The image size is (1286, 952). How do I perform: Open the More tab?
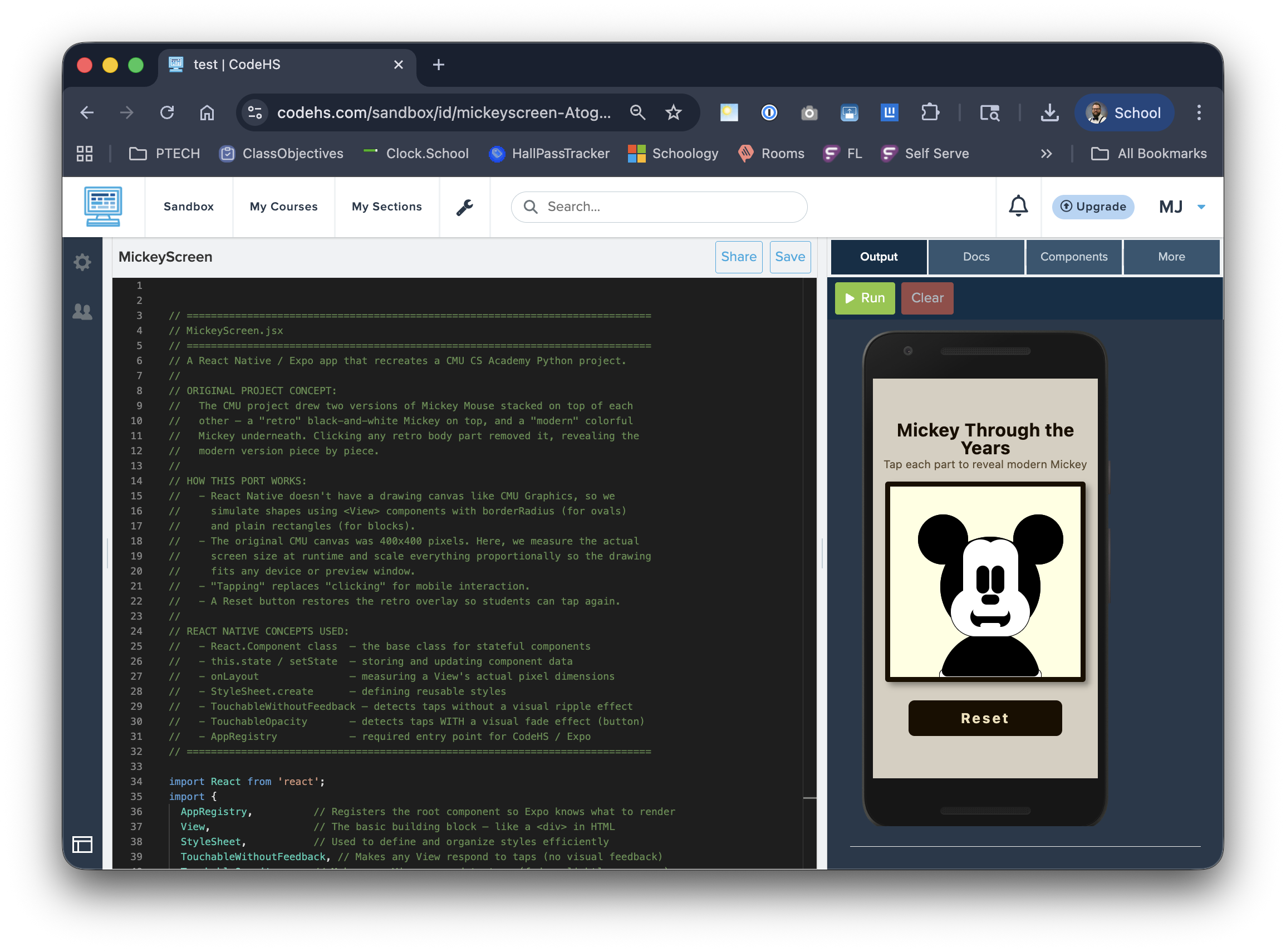coord(1171,257)
